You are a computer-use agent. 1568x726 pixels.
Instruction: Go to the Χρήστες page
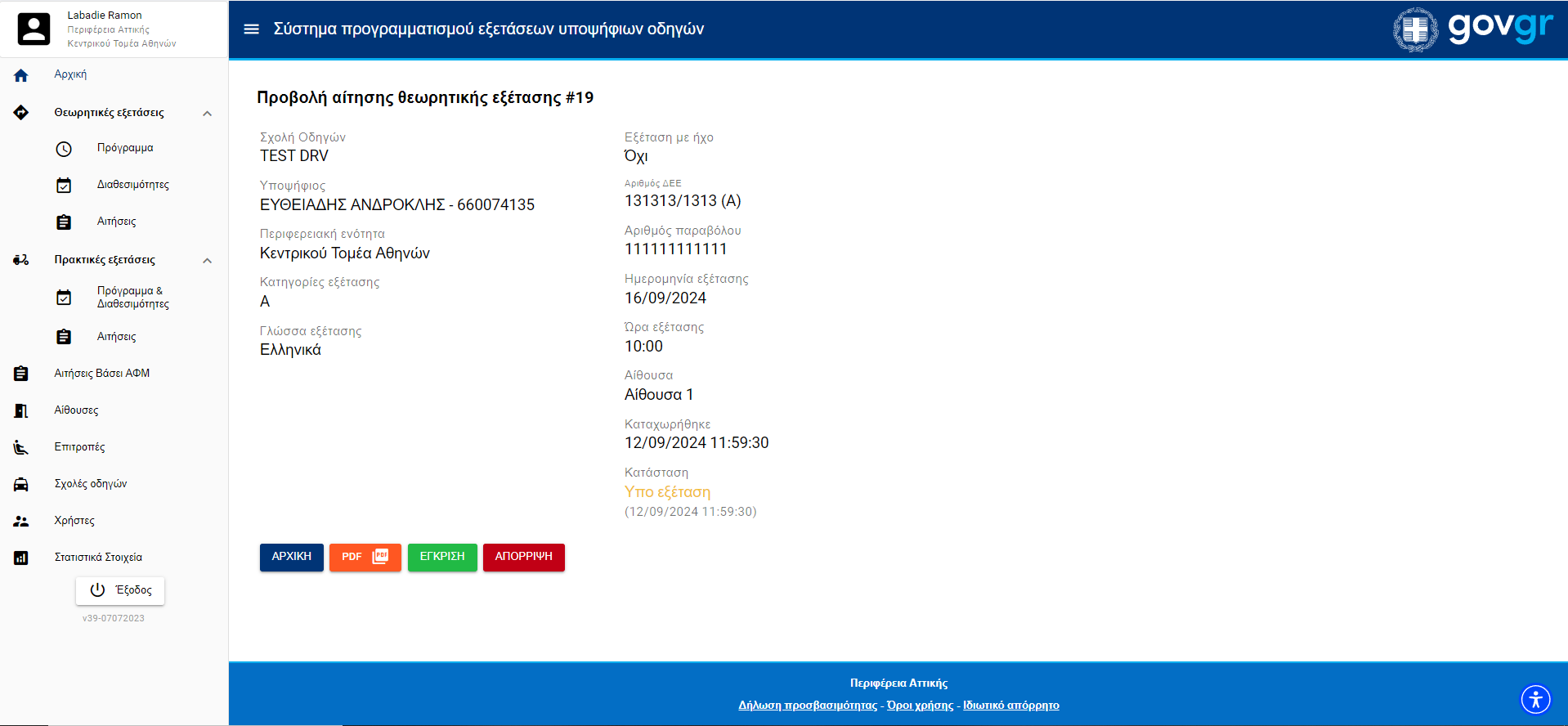pos(74,521)
